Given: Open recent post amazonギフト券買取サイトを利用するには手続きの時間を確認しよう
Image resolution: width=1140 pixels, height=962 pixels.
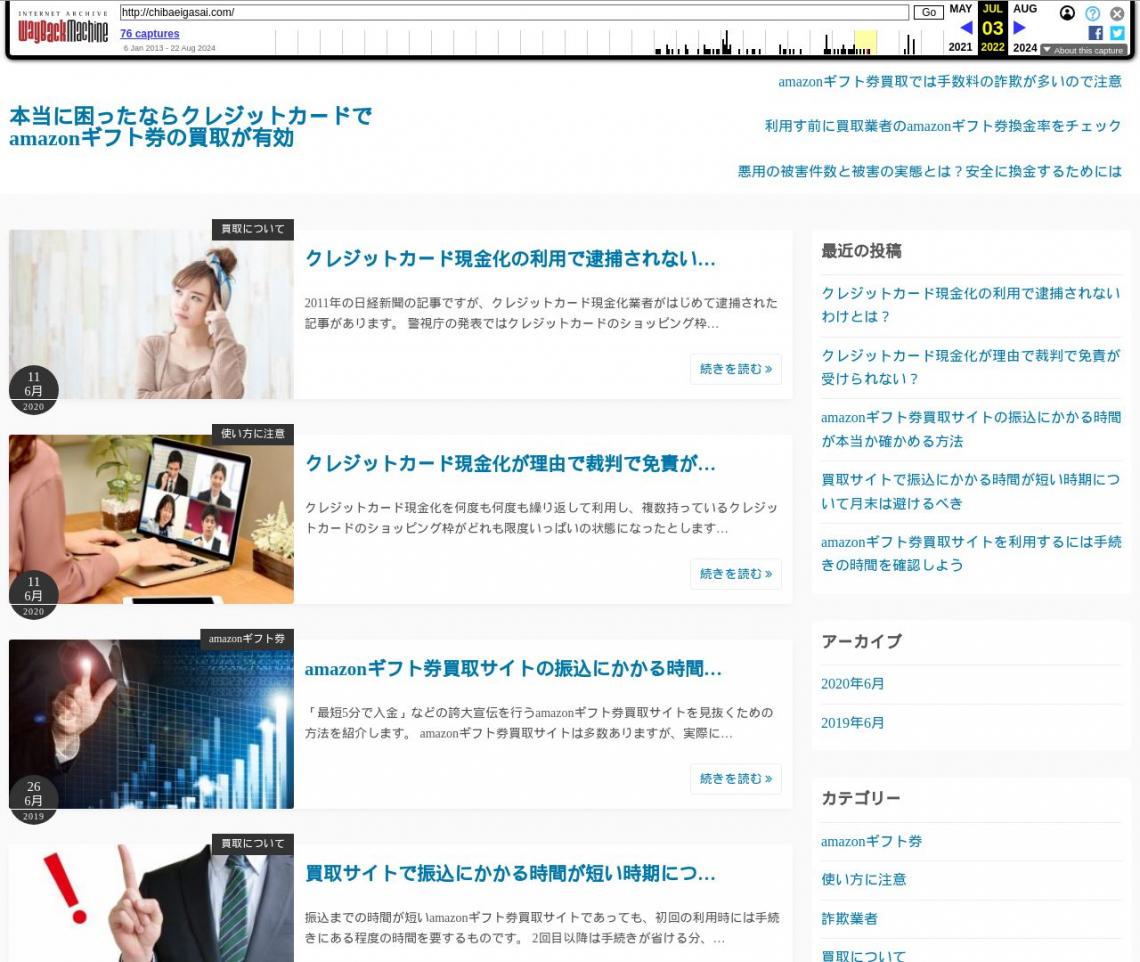Looking at the screenshot, I should pyautogui.click(x=971, y=553).
